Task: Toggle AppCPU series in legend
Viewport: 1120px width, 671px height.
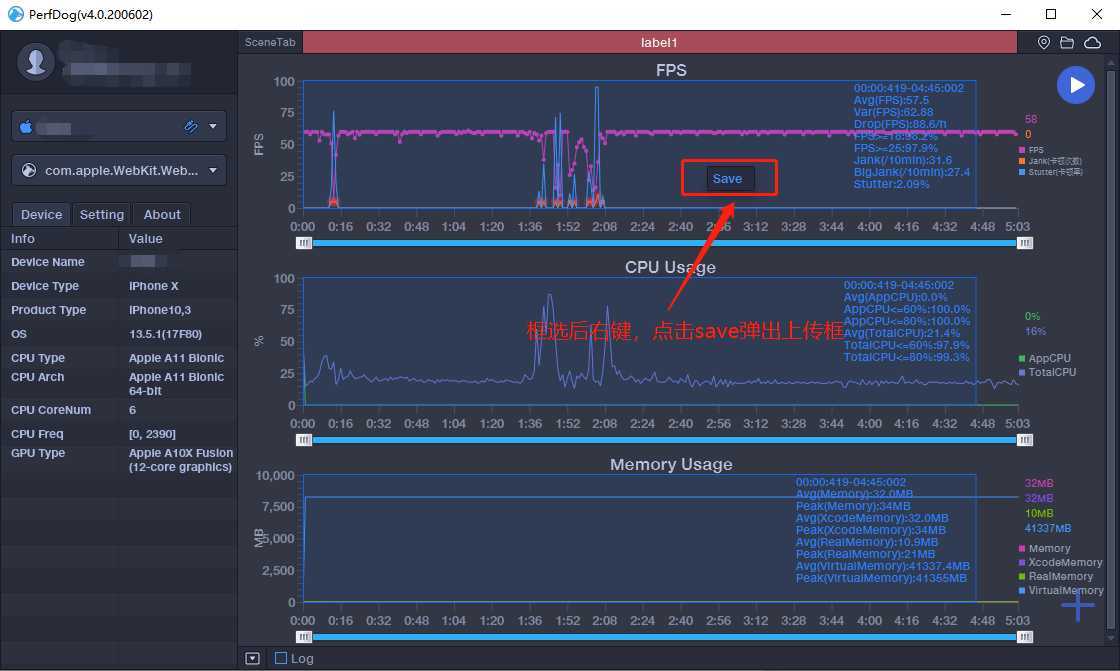Action: [x=1044, y=358]
